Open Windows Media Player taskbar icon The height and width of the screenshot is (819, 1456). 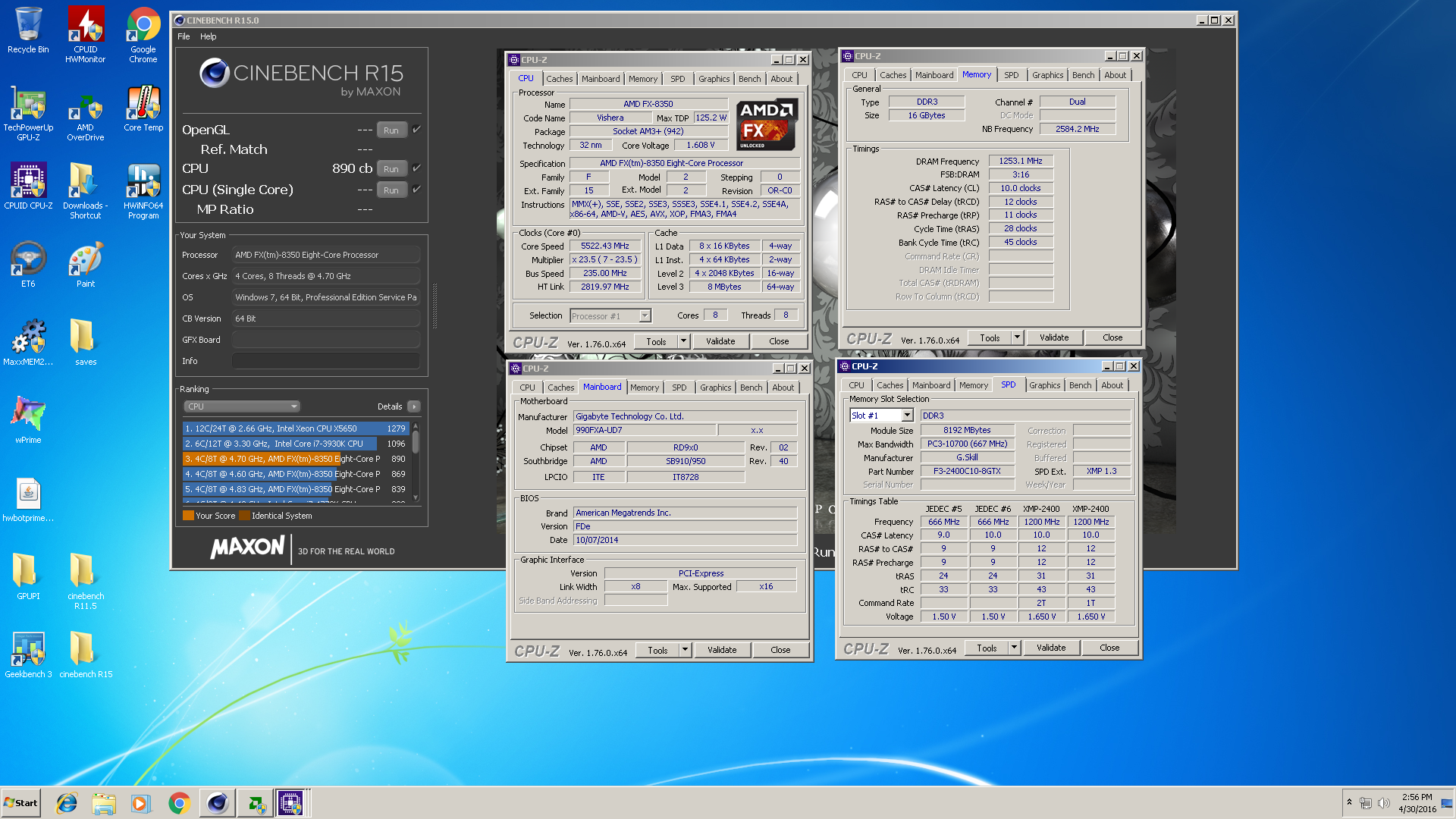coord(140,803)
